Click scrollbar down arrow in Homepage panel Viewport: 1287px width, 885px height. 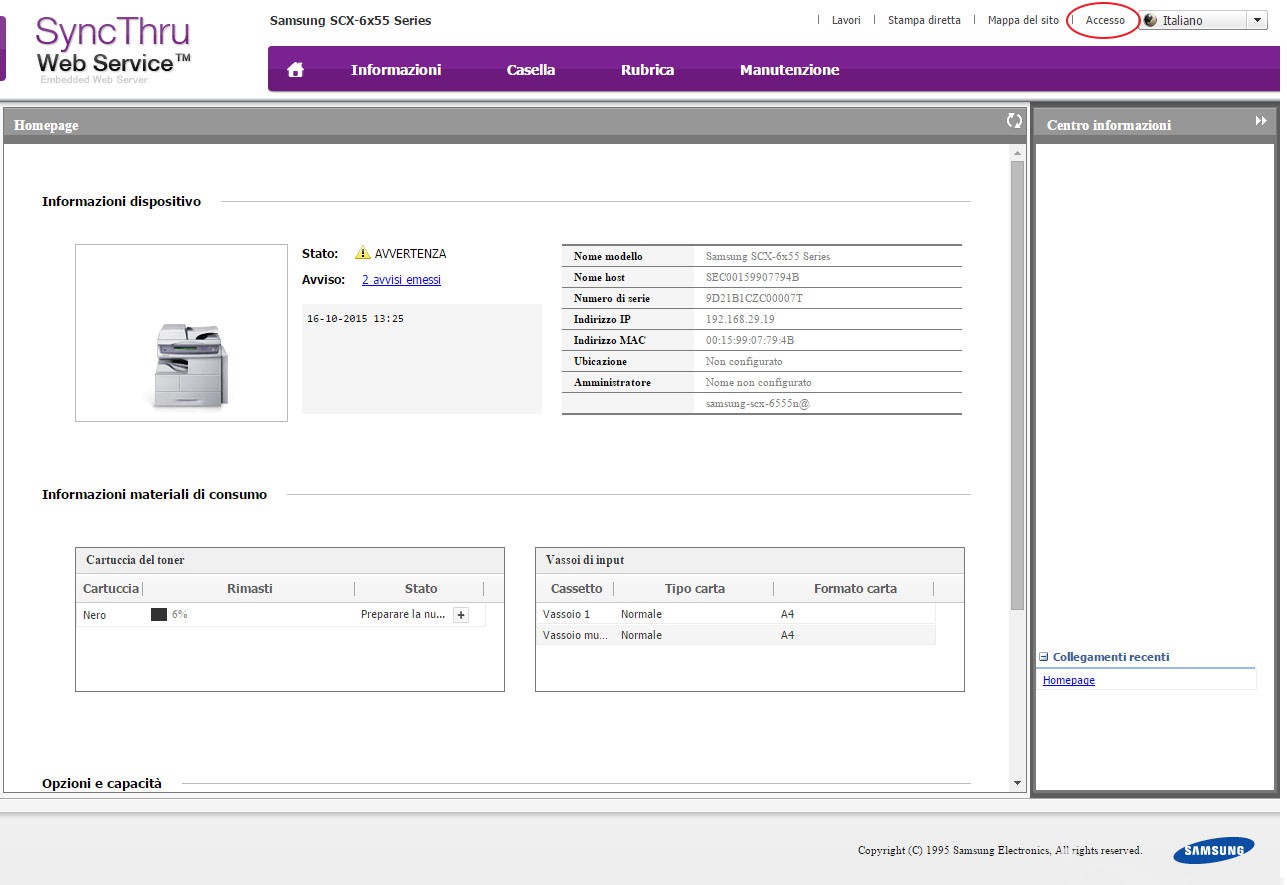1017,783
